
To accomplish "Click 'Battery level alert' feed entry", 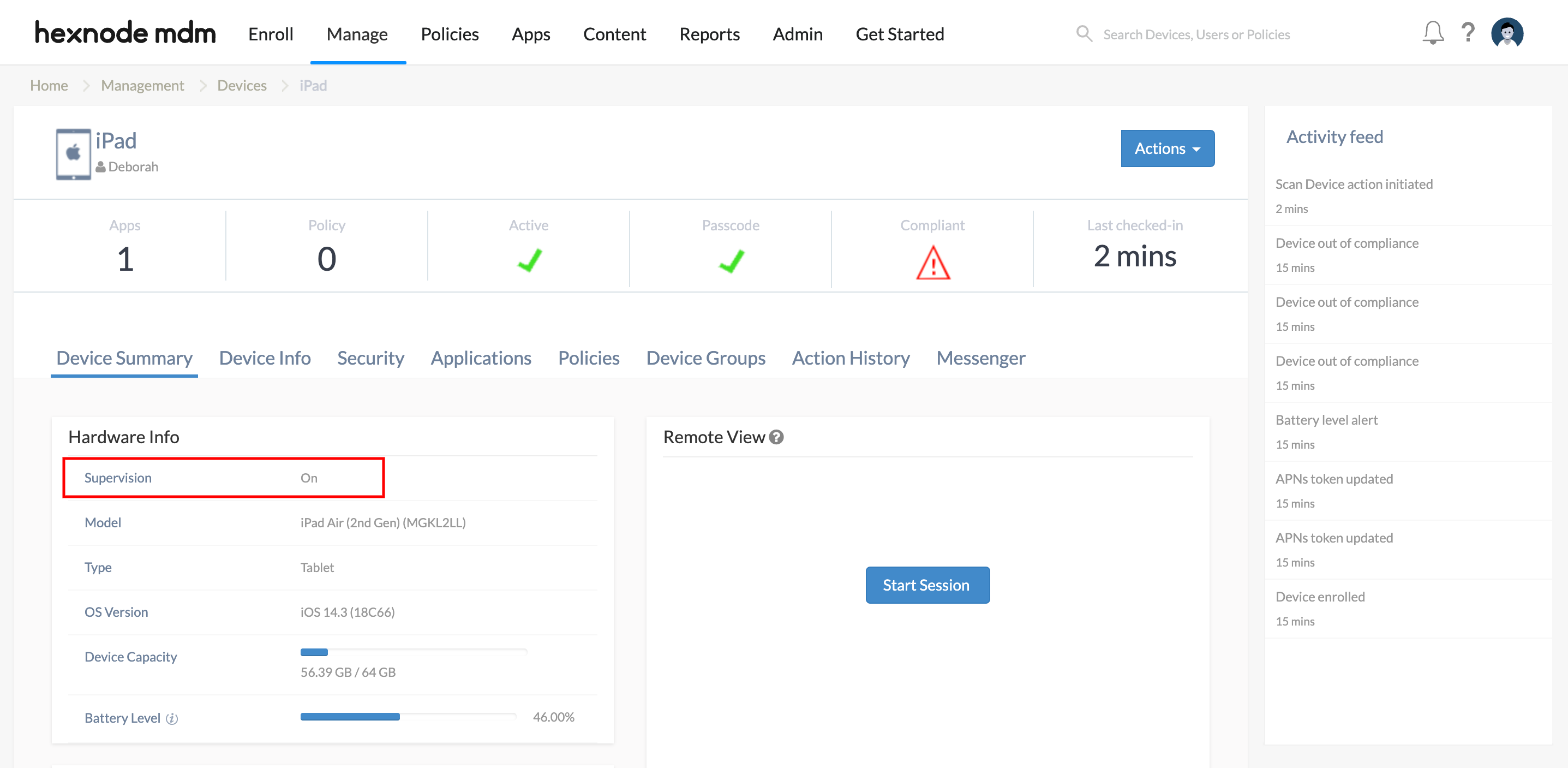I will (x=1326, y=420).
